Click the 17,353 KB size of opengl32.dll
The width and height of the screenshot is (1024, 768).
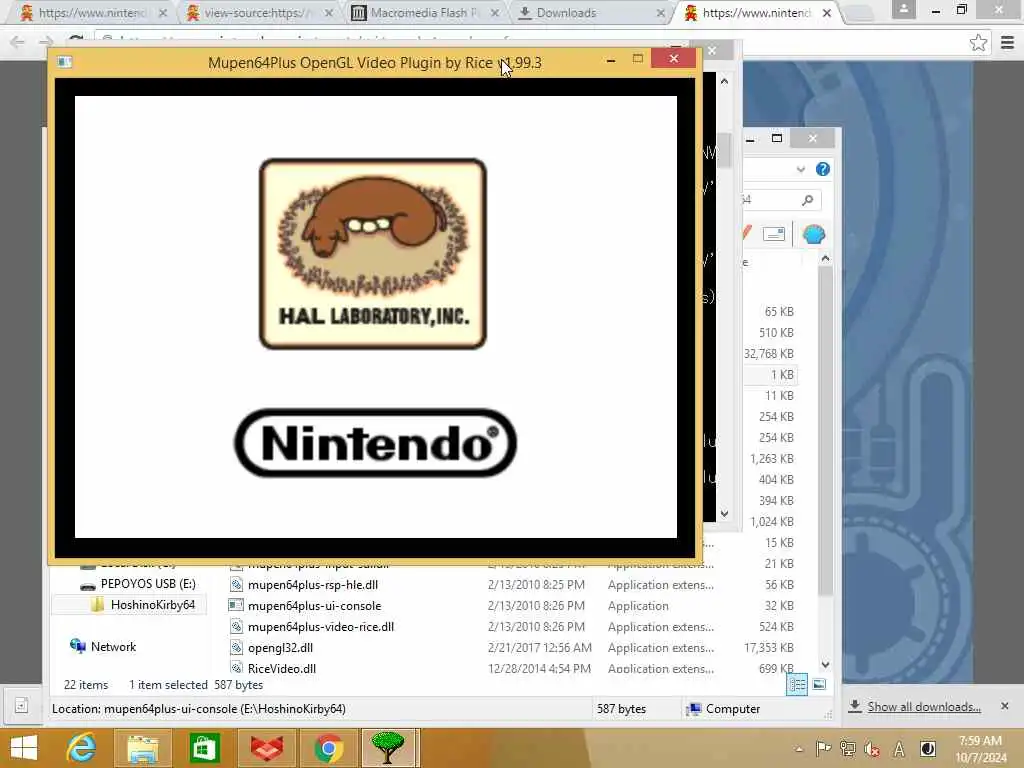point(769,647)
